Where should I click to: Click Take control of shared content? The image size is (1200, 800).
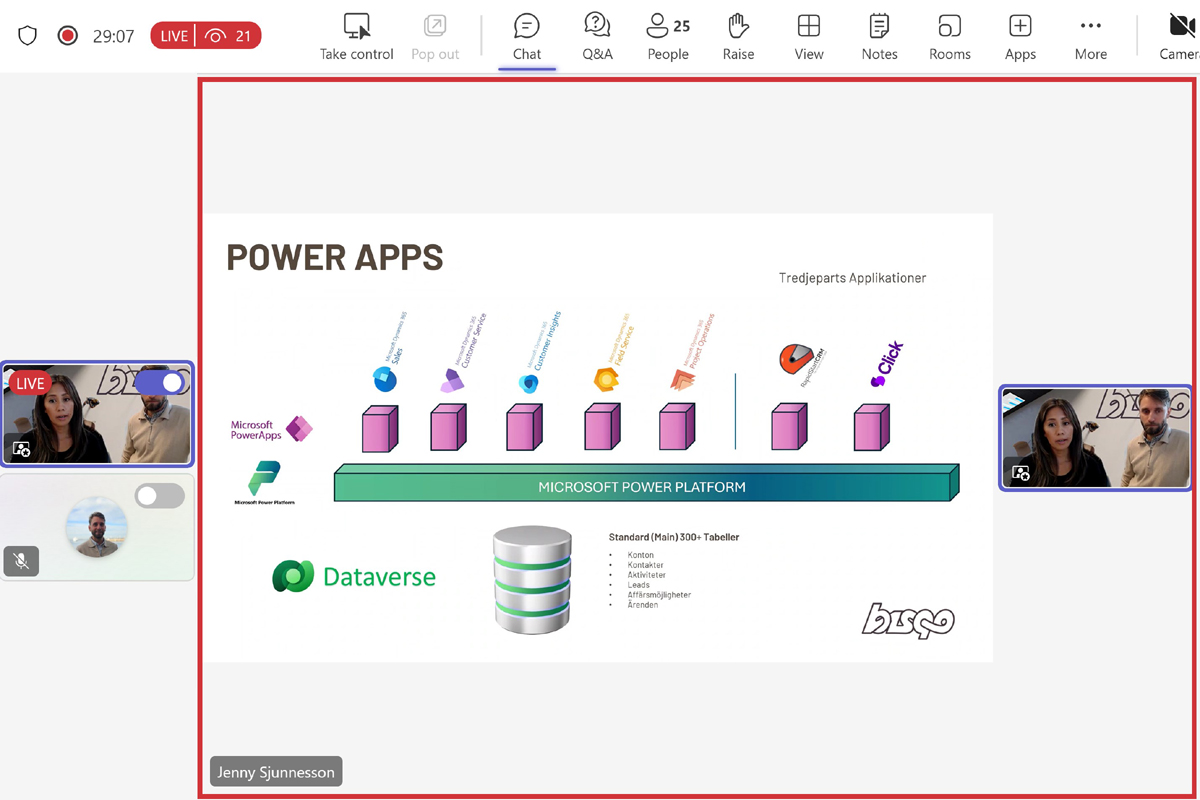(x=357, y=37)
